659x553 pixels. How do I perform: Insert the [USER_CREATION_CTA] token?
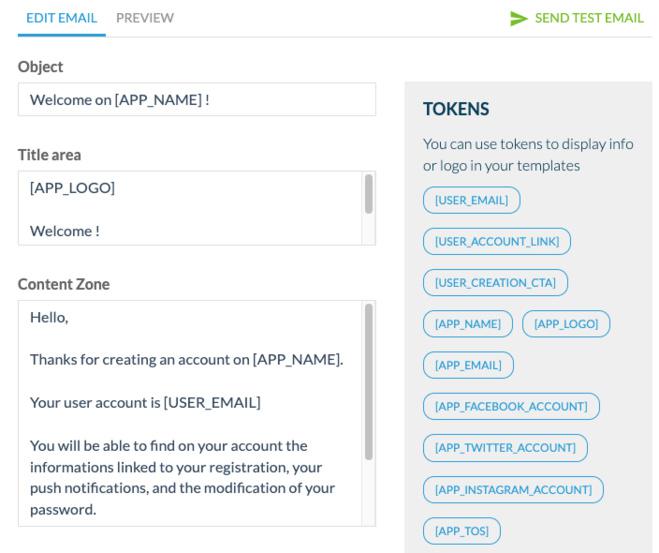[495, 283]
